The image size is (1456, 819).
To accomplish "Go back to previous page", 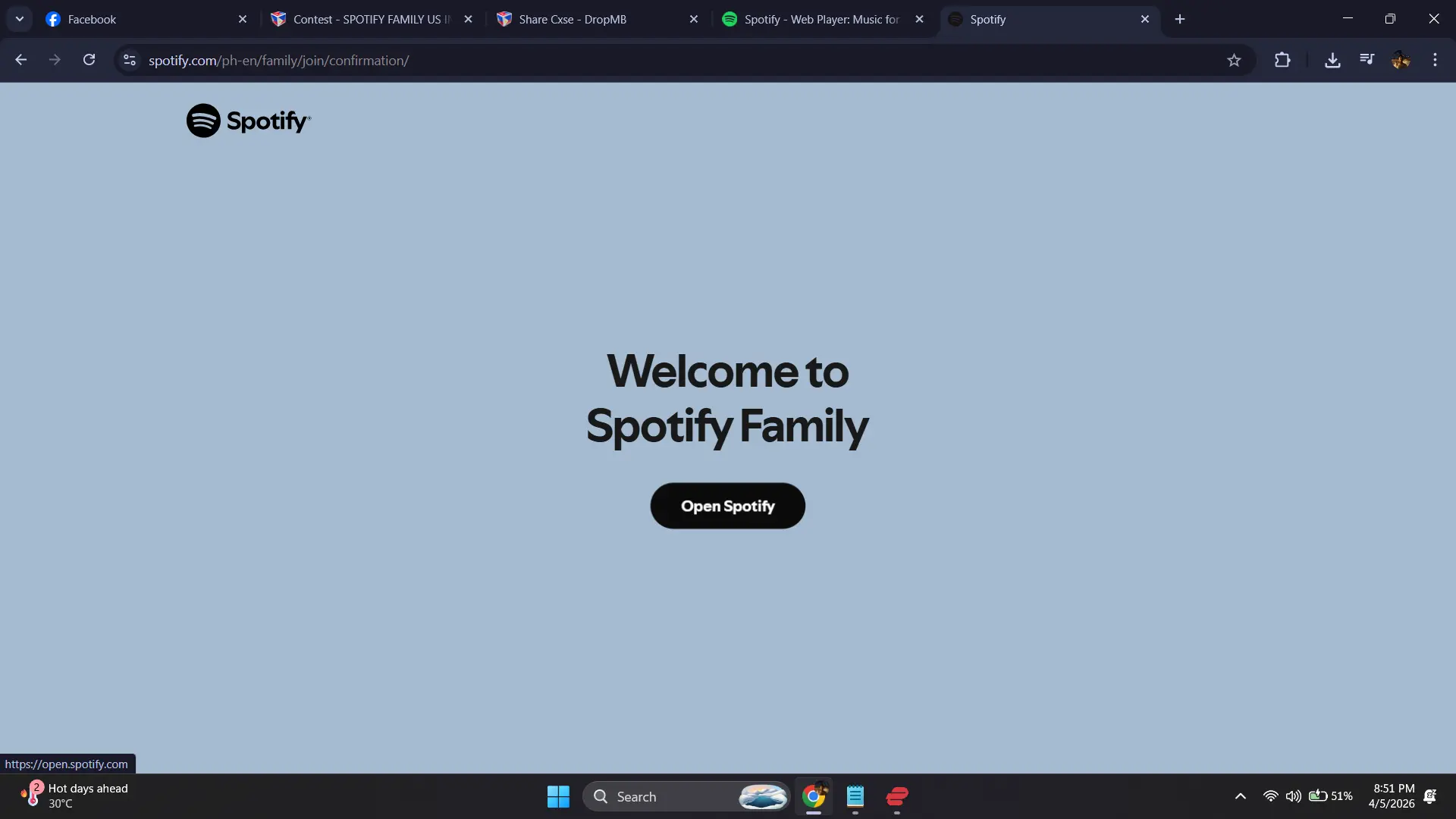I will pos(20,60).
